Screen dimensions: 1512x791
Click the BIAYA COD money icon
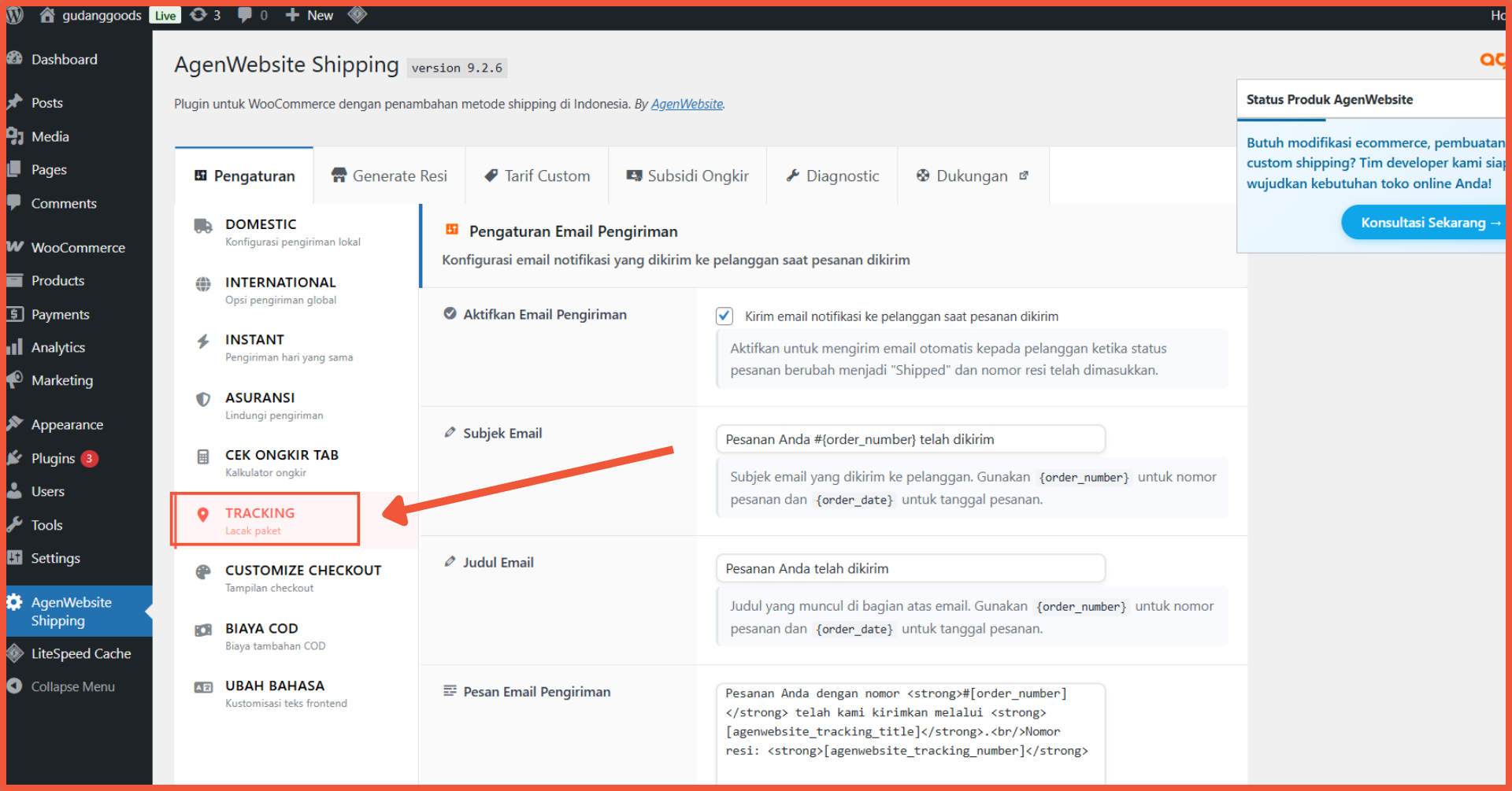pos(203,630)
